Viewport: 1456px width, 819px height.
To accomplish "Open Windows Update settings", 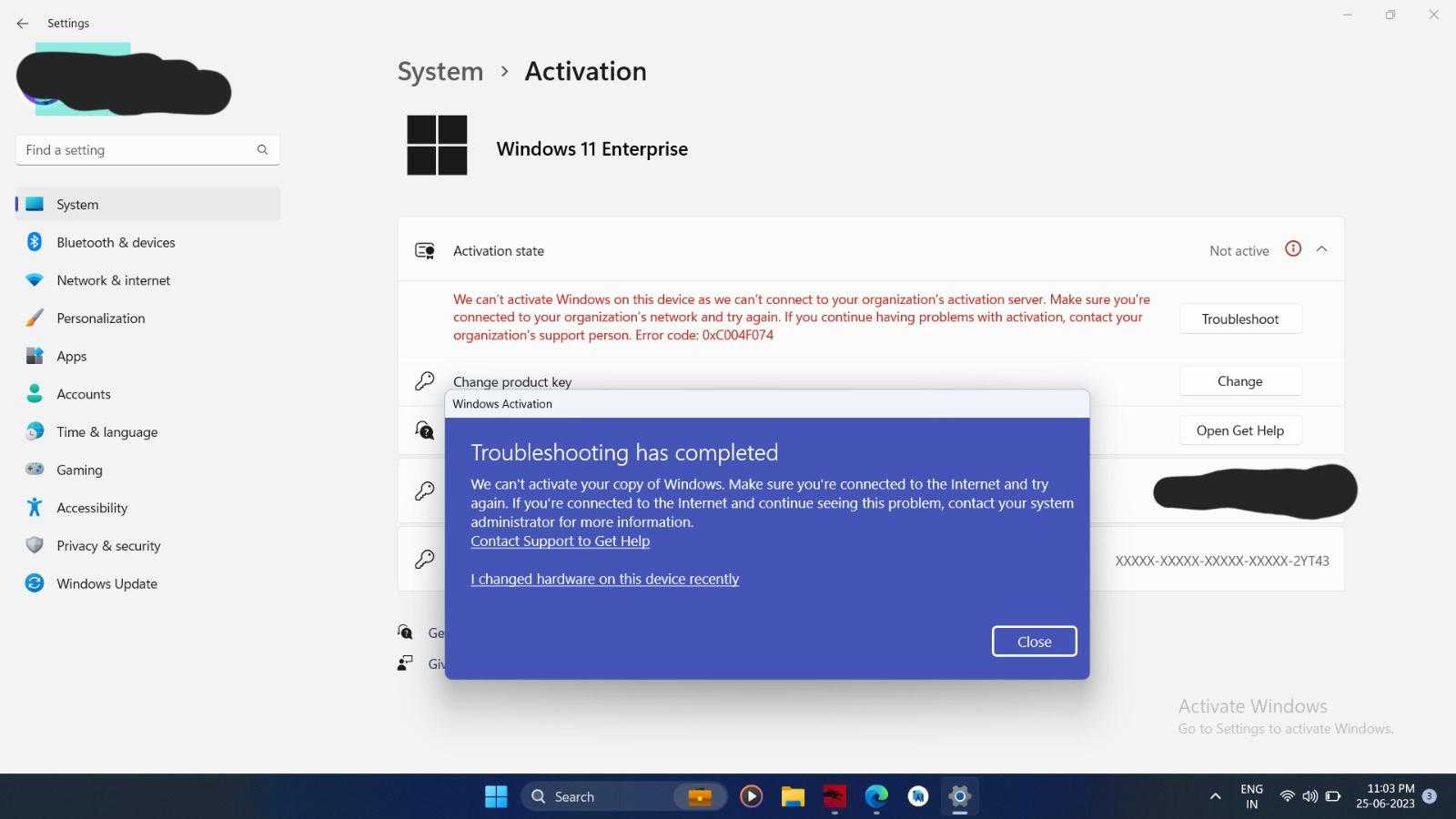I will pos(147,583).
